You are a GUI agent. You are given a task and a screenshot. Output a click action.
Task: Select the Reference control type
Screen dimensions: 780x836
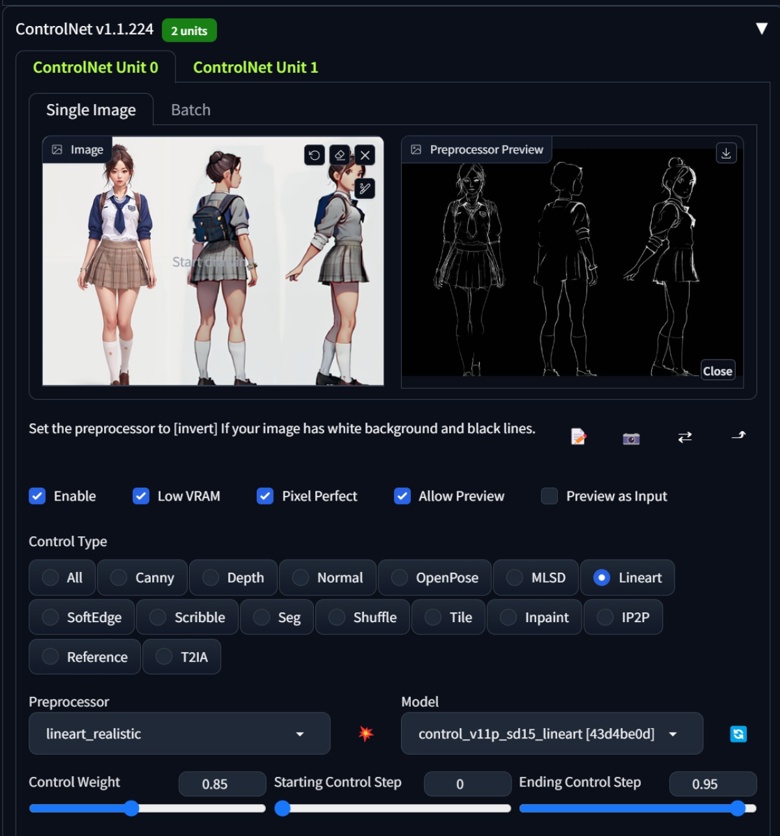tap(85, 657)
